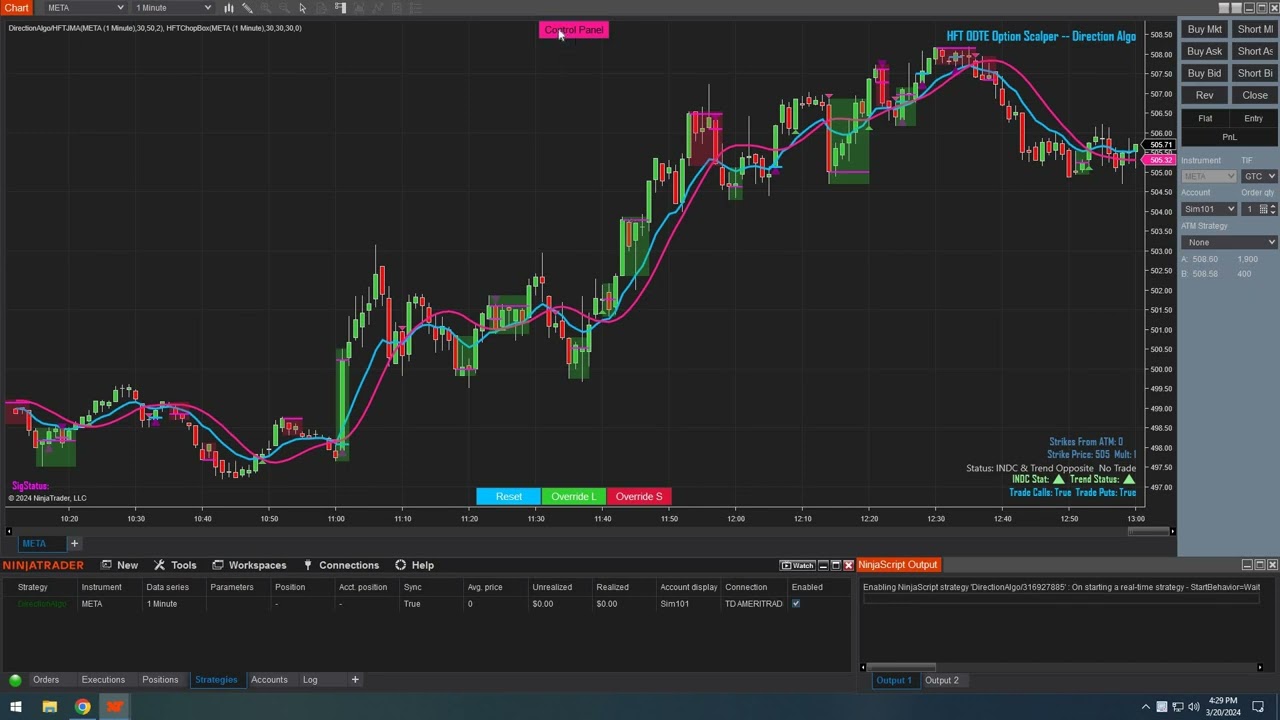This screenshot has height=720, width=1280.
Task: Click the zoom out magnifier icon
Action: tap(284, 8)
